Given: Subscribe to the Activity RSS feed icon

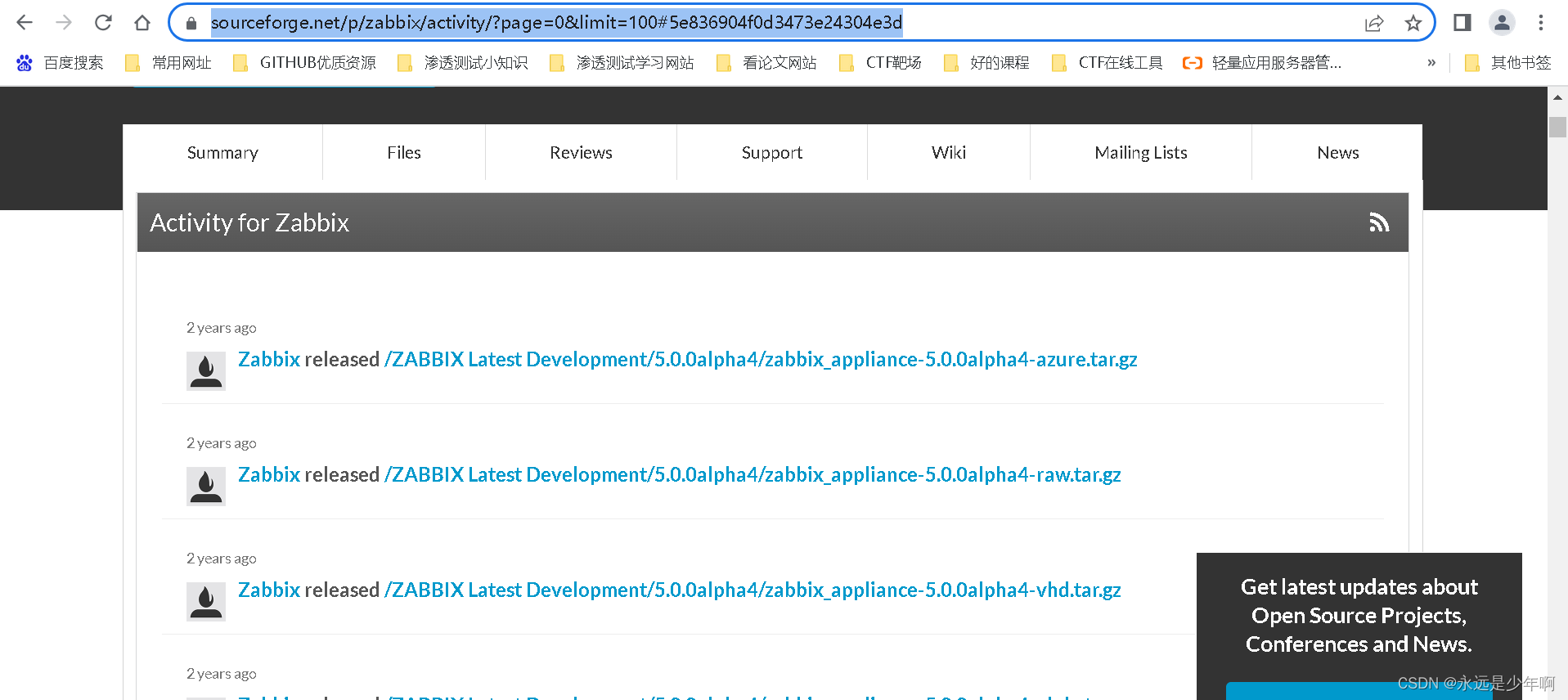Looking at the screenshot, I should [x=1379, y=222].
